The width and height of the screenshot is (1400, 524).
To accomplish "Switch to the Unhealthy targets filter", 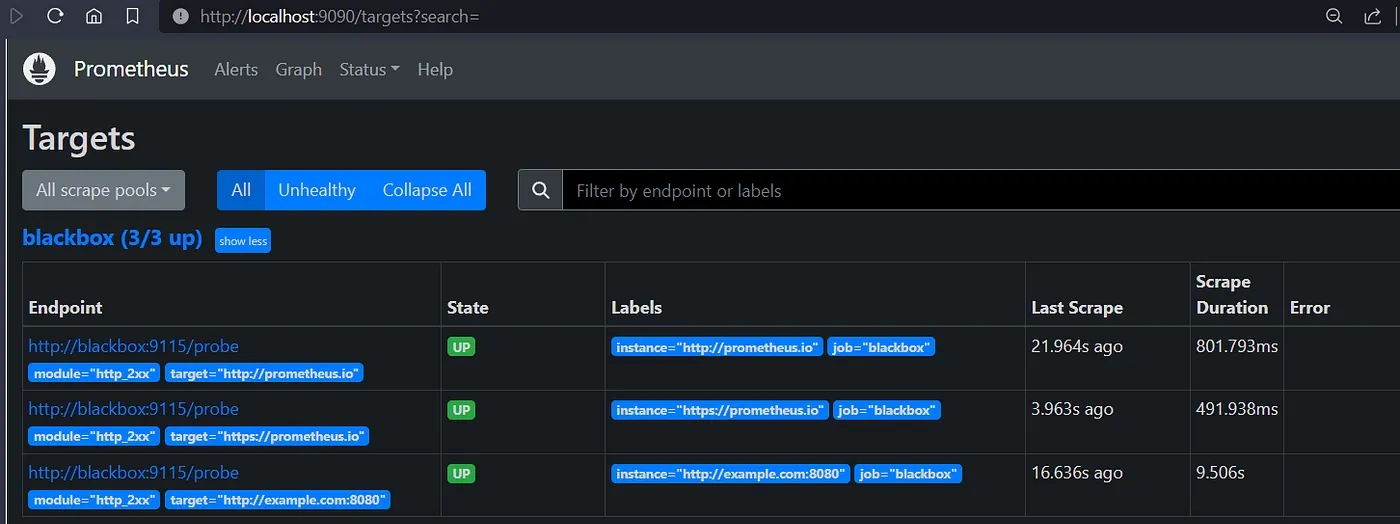I will click(317, 190).
